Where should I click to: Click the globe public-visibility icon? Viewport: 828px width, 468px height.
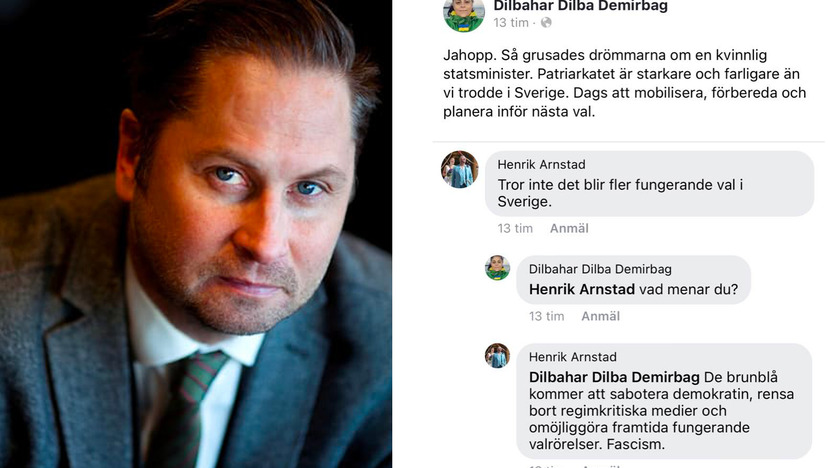click(547, 23)
